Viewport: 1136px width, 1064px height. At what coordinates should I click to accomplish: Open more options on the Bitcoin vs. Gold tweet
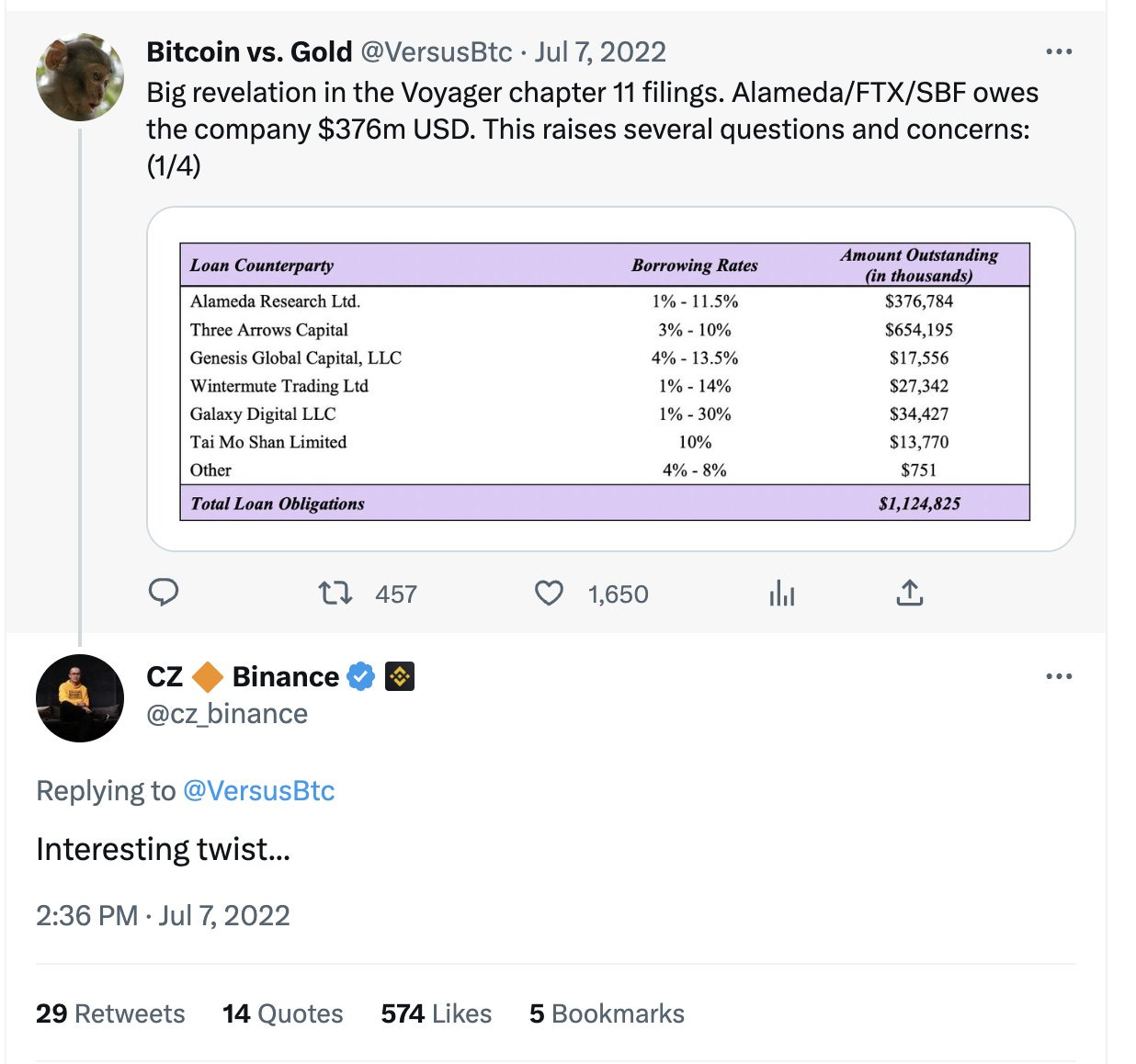[x=1059, y=52]
